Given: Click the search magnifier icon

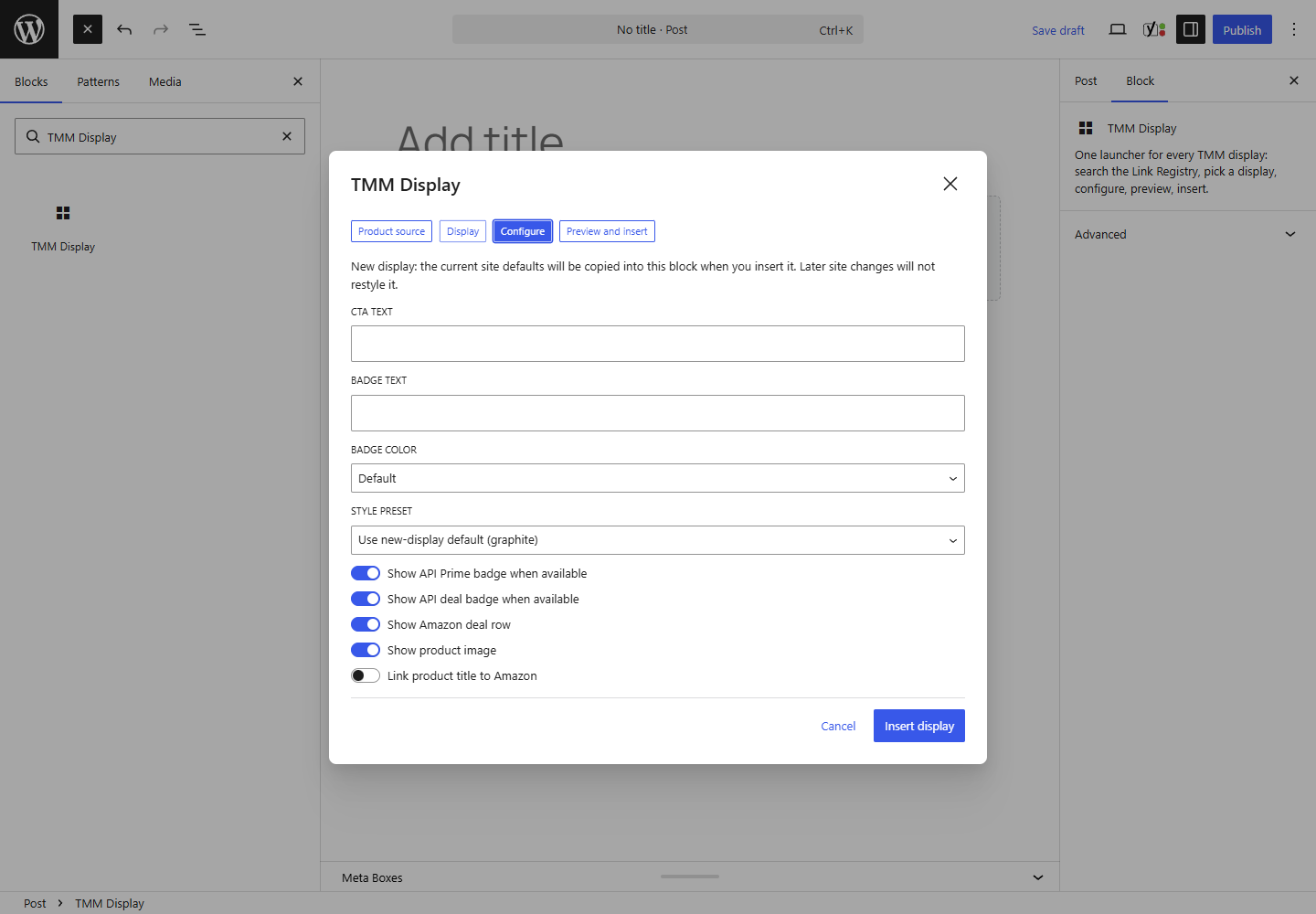Looking at the screenshot, I should click(33, 136).
